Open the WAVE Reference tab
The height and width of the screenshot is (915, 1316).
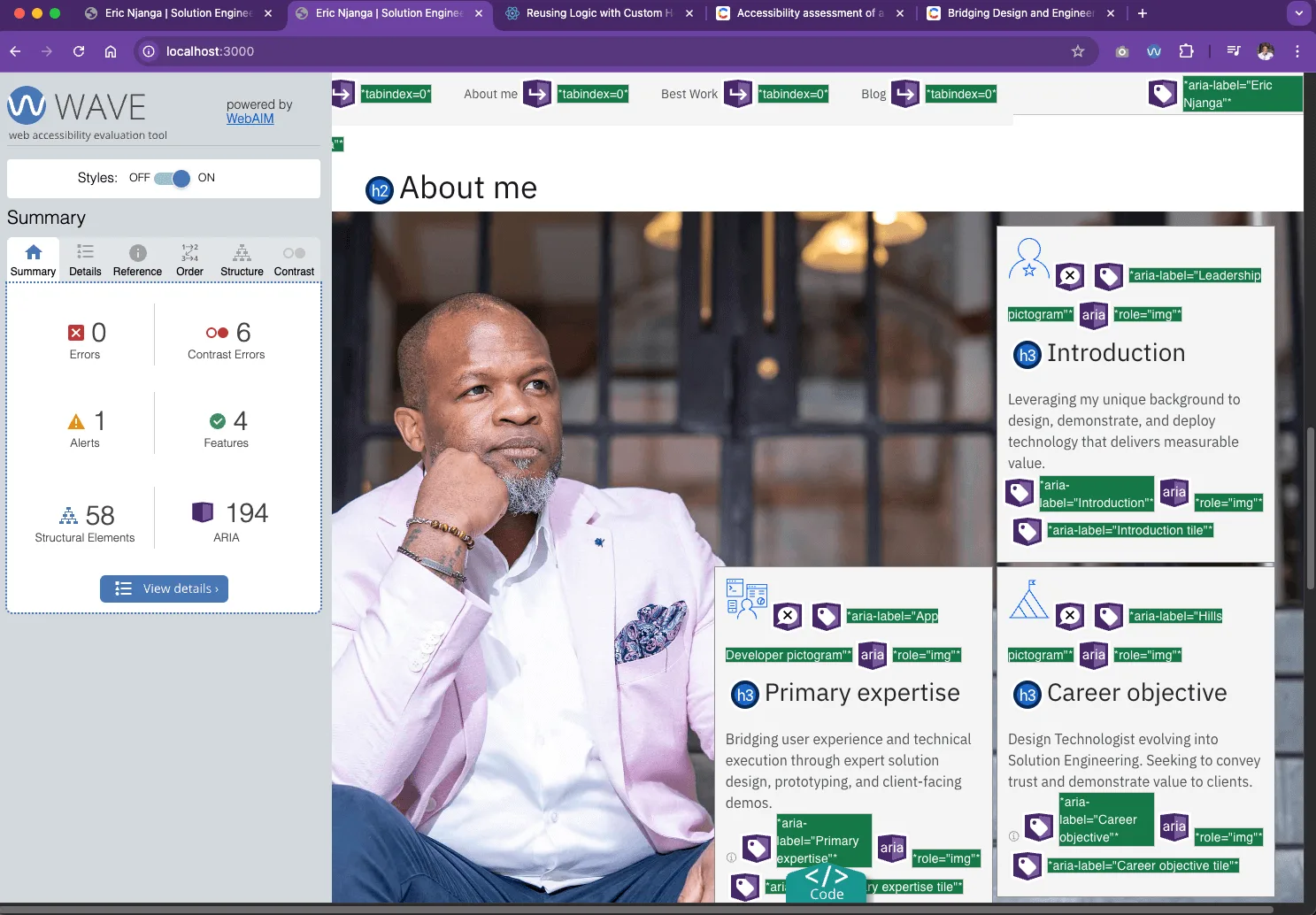[137, 260]
